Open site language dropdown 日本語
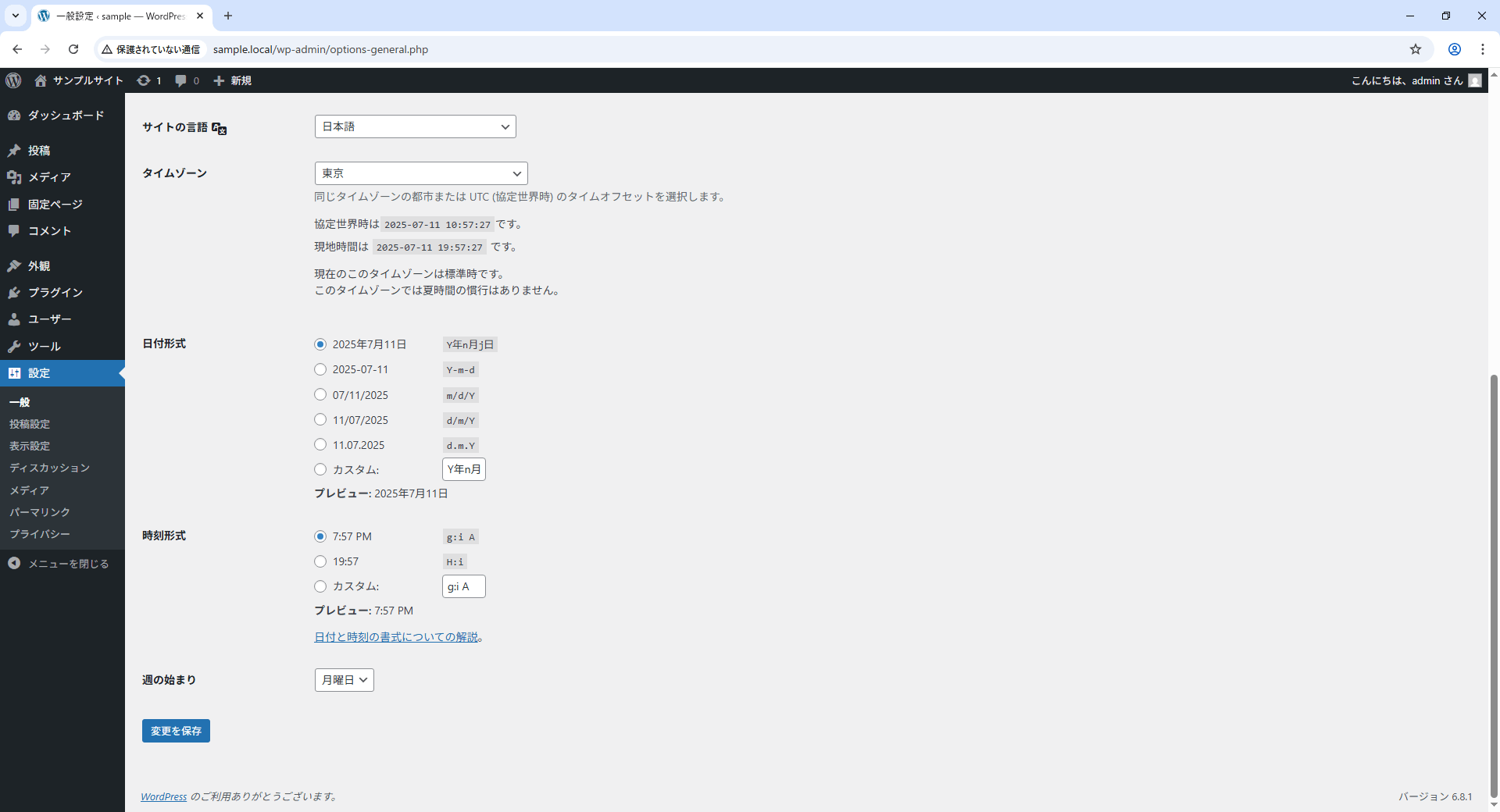1500x812 pixels. click(x=416, y=126)
